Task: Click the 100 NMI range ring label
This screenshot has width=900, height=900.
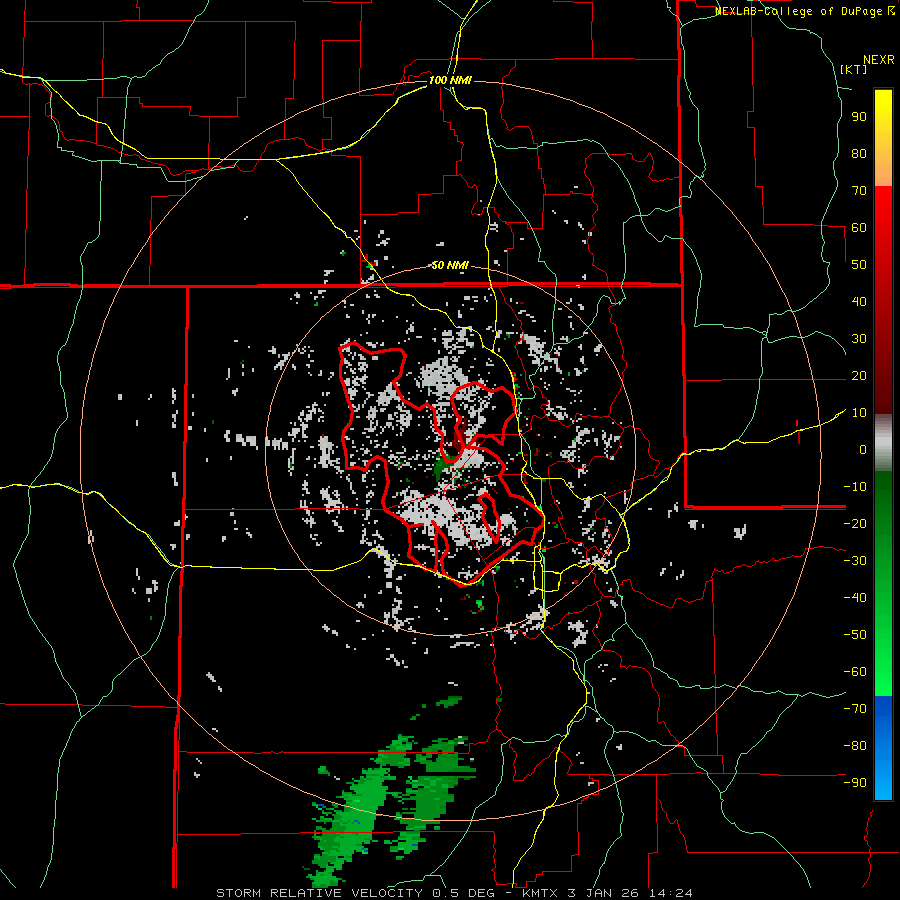Action: click(x=450, y=80)
